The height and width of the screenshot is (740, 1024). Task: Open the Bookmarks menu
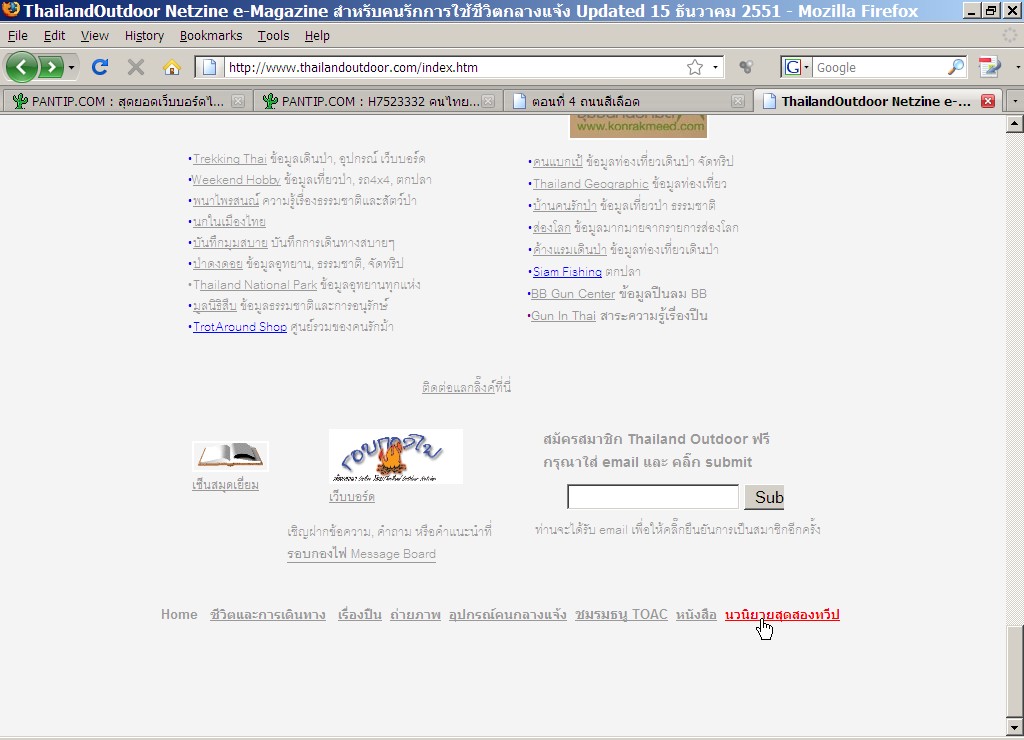pyautogui.click(x=211, y=36)
